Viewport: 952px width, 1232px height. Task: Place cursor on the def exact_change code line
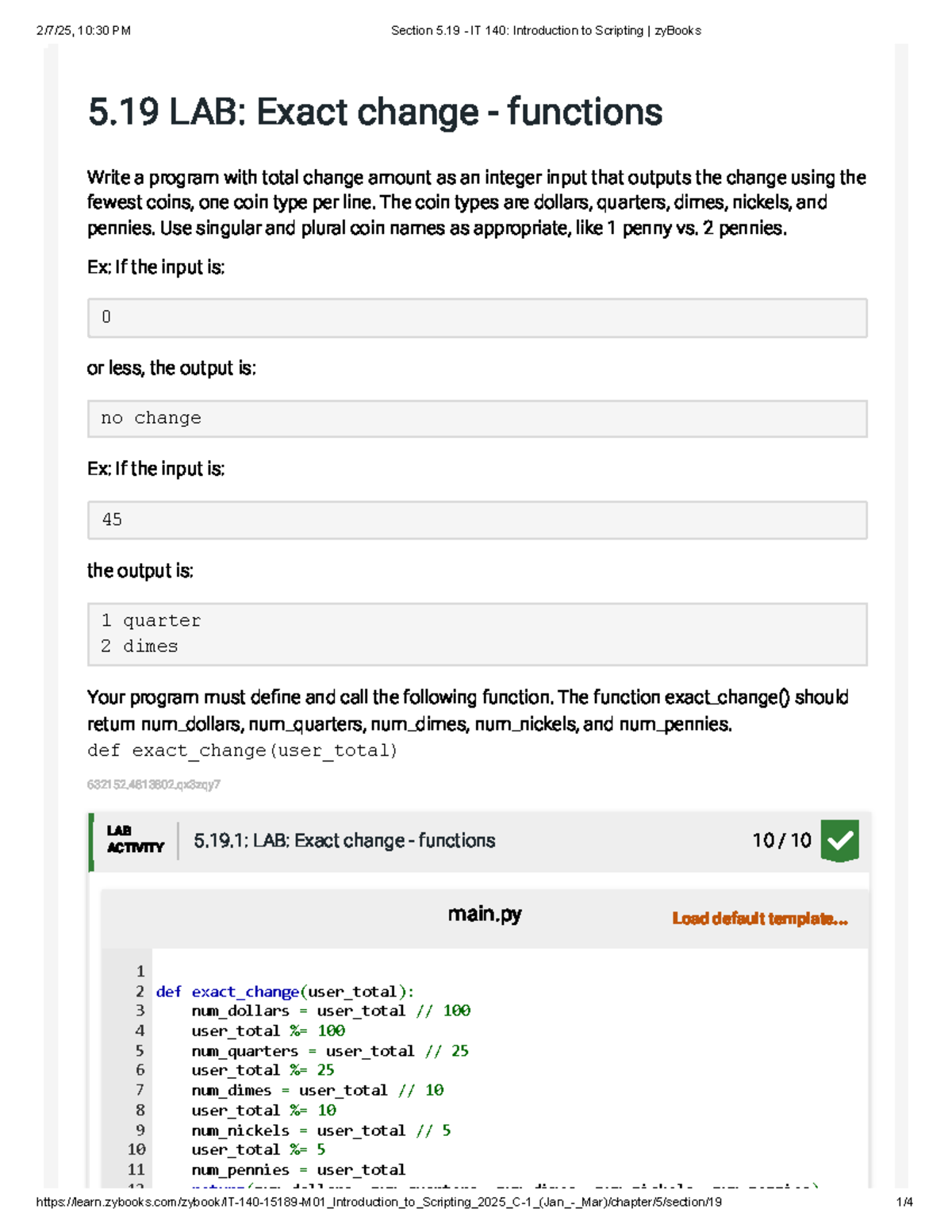[x=285, y=992]
